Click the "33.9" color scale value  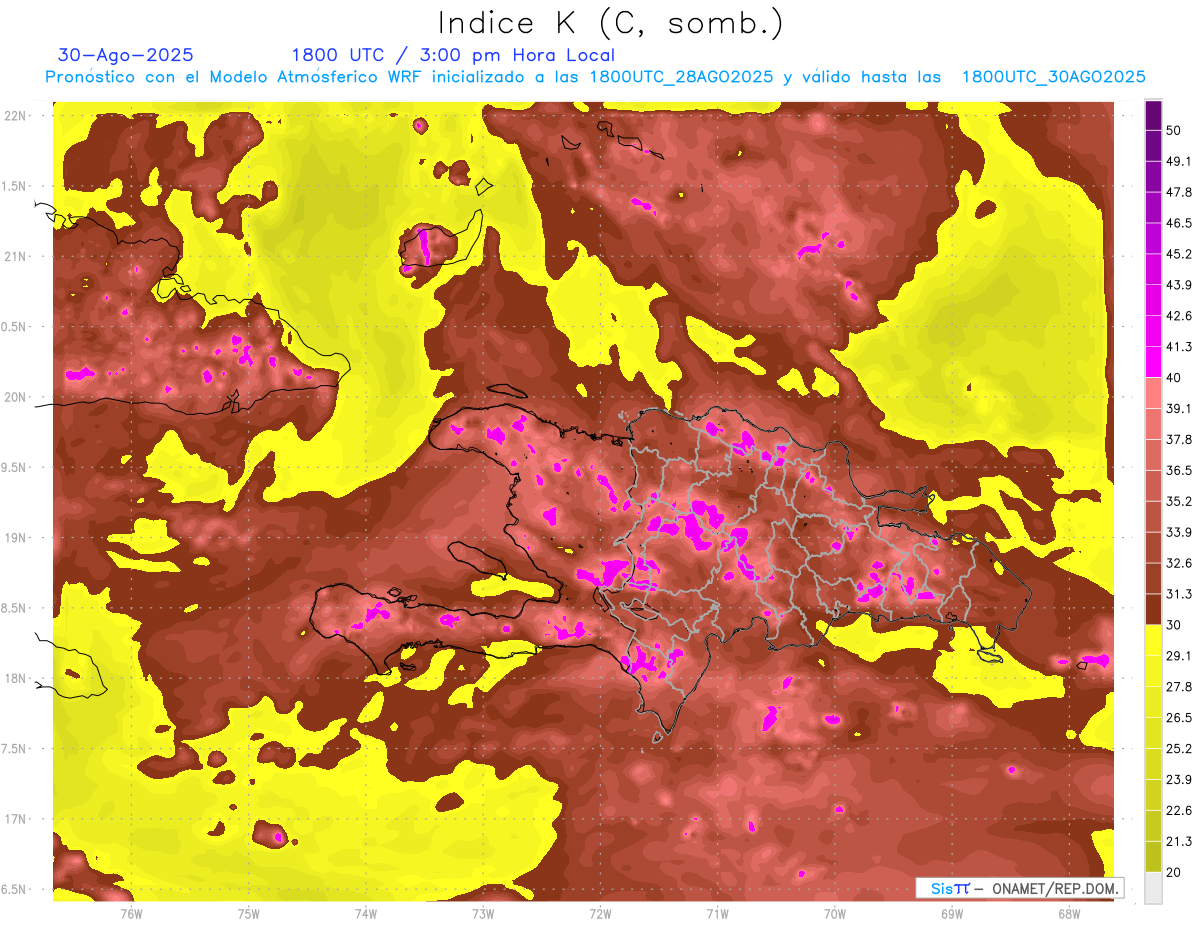pos(1178,532)
